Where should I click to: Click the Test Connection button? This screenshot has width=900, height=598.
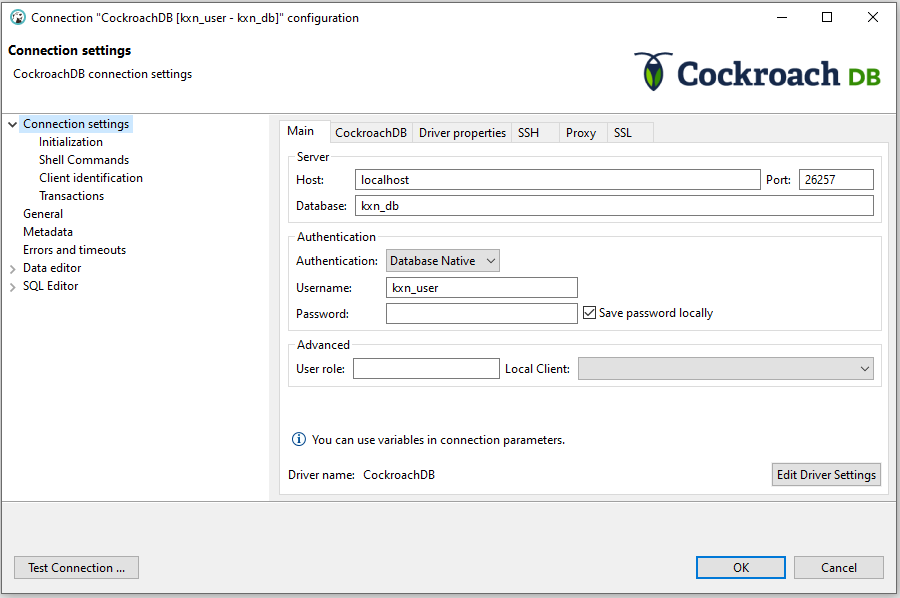pos(76,568)
